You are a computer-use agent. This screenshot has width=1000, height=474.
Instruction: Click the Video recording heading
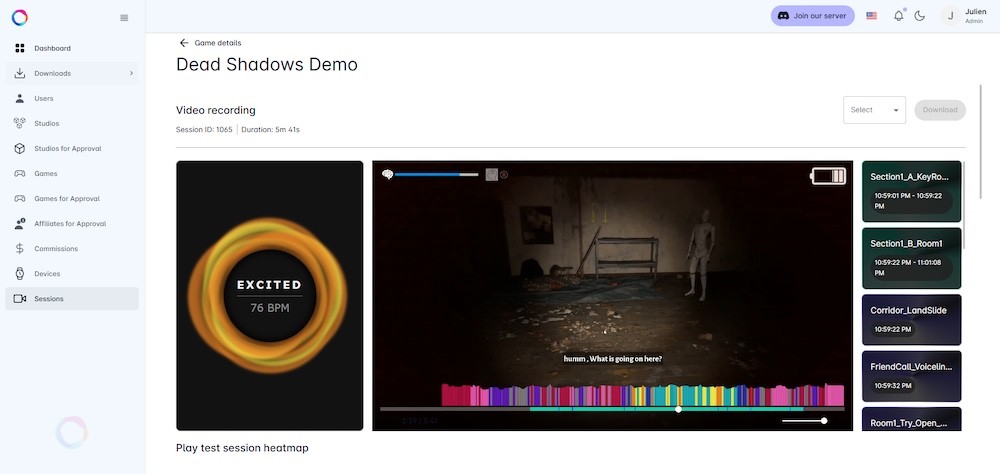tap(216, 110)
